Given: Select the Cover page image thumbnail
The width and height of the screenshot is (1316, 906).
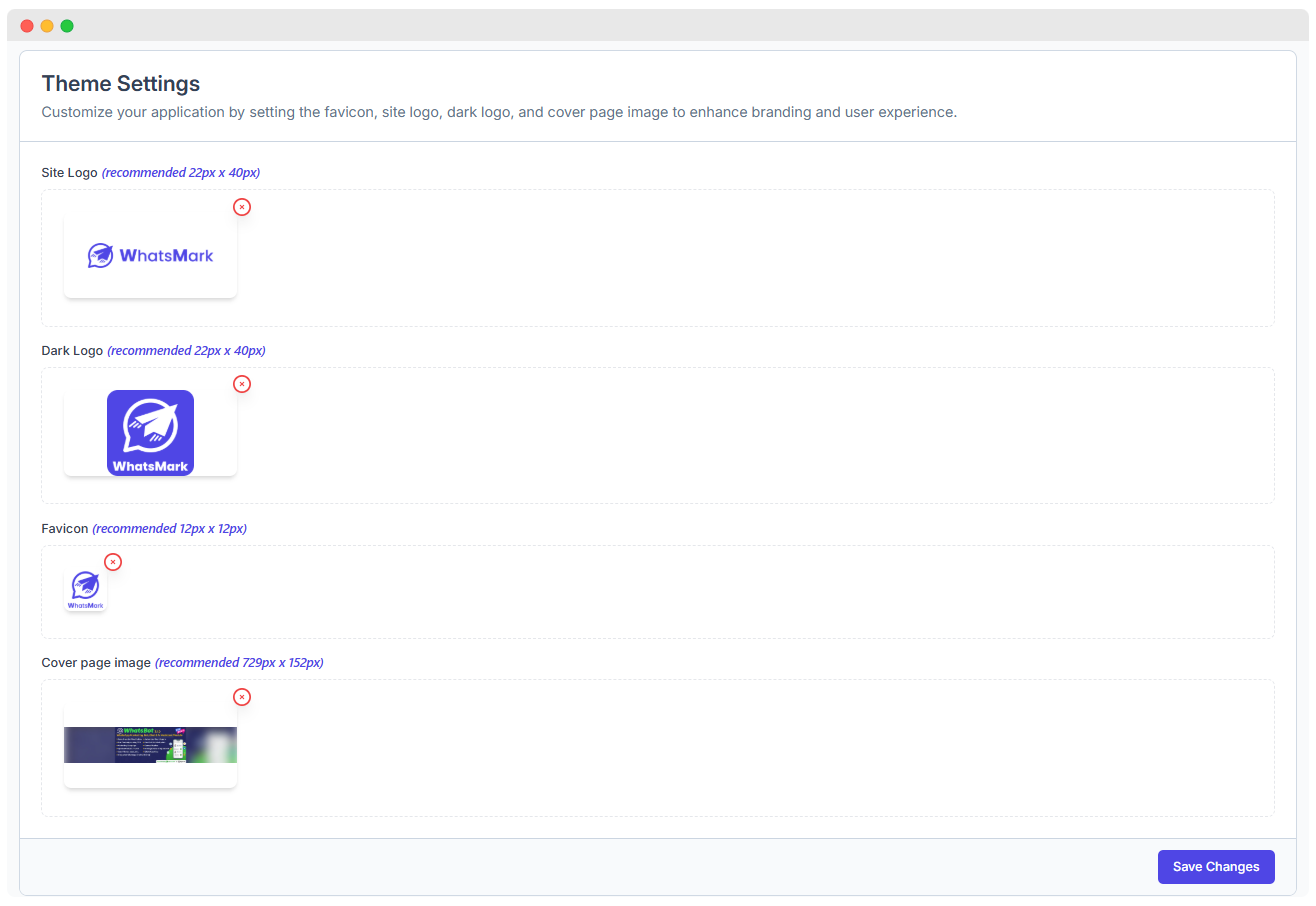Looking at the screenshot, I should pyautogui.click(x=150, y=745).
